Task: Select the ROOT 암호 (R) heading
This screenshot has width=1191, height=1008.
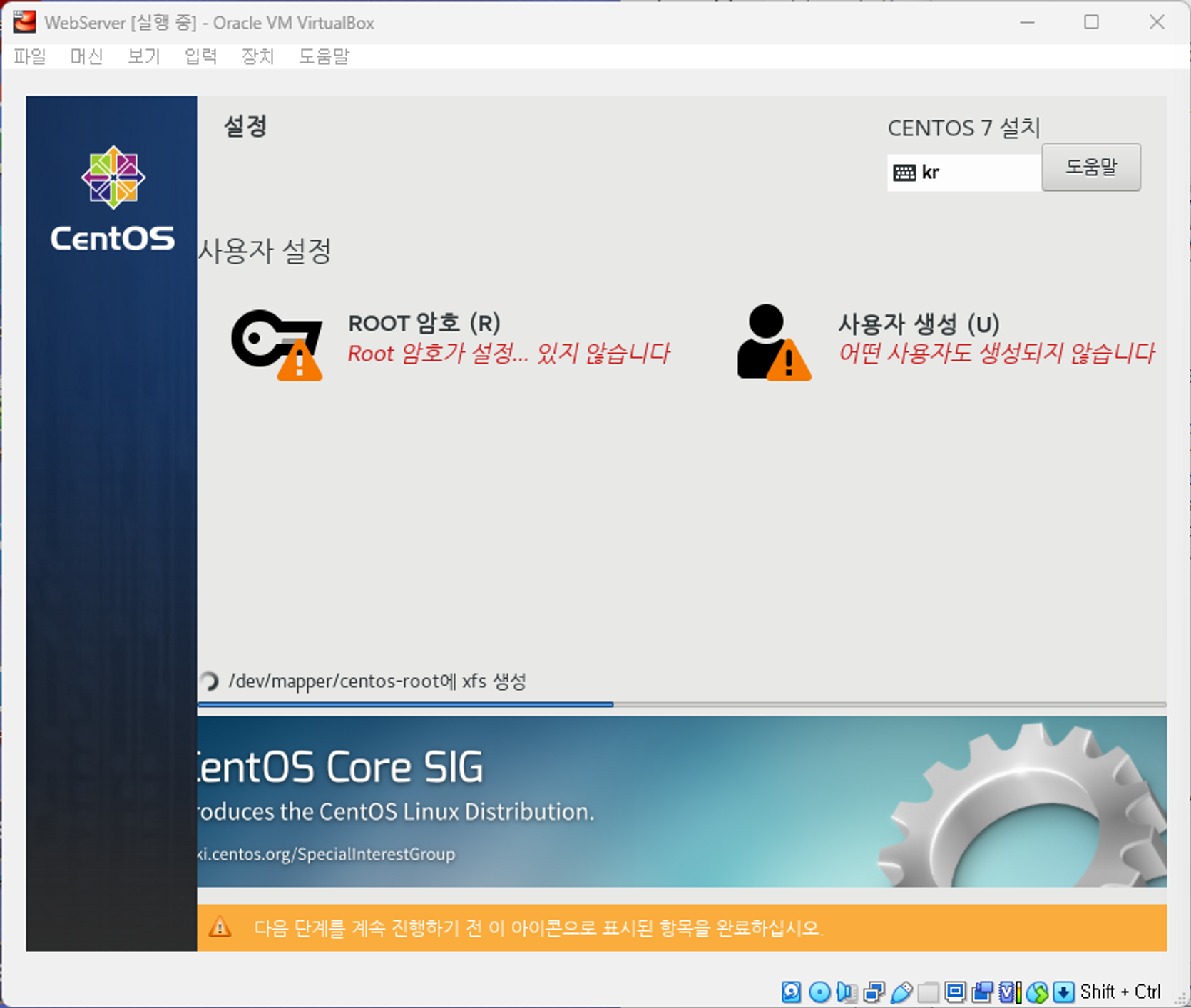Action: pyautogui.click(x=424, y=323)
